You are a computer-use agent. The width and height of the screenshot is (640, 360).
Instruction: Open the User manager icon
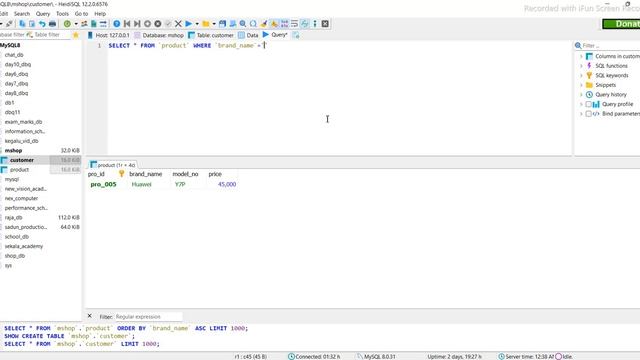click(x=84, y=24)
